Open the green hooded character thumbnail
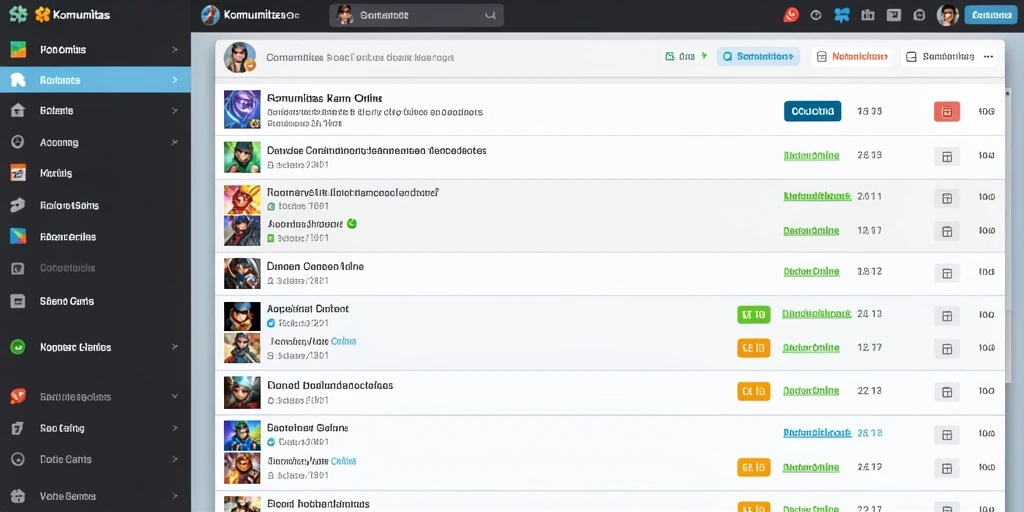The width and height of the screenshot is (1024, 512). (242, 157)
